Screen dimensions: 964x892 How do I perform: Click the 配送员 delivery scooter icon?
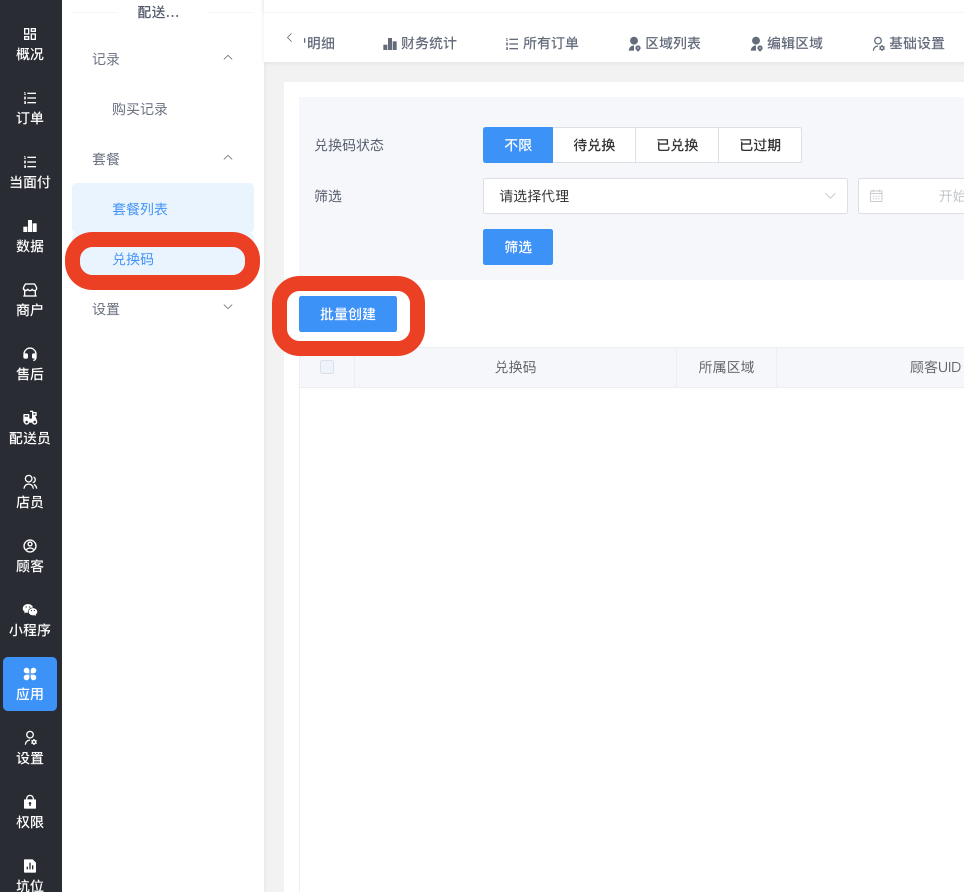click(30, 418)
